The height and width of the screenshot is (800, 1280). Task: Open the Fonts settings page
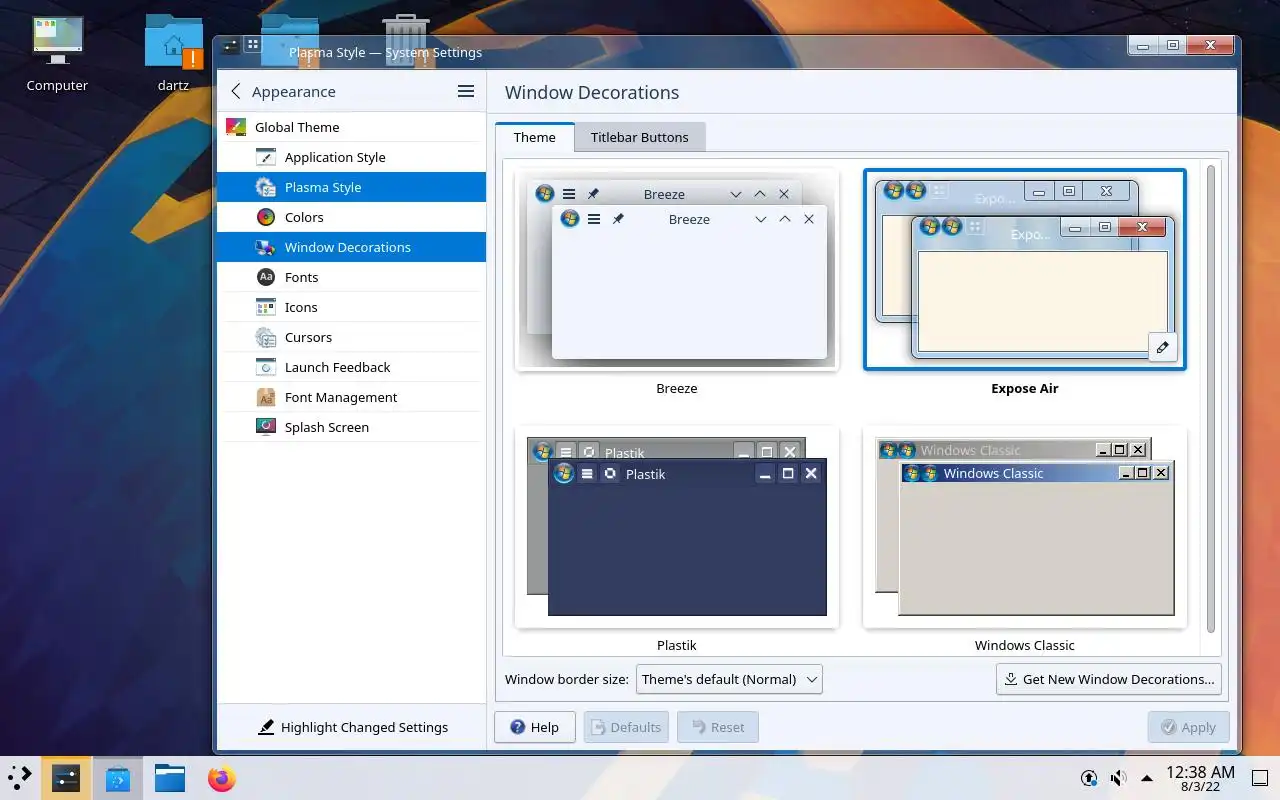point(351,277)
